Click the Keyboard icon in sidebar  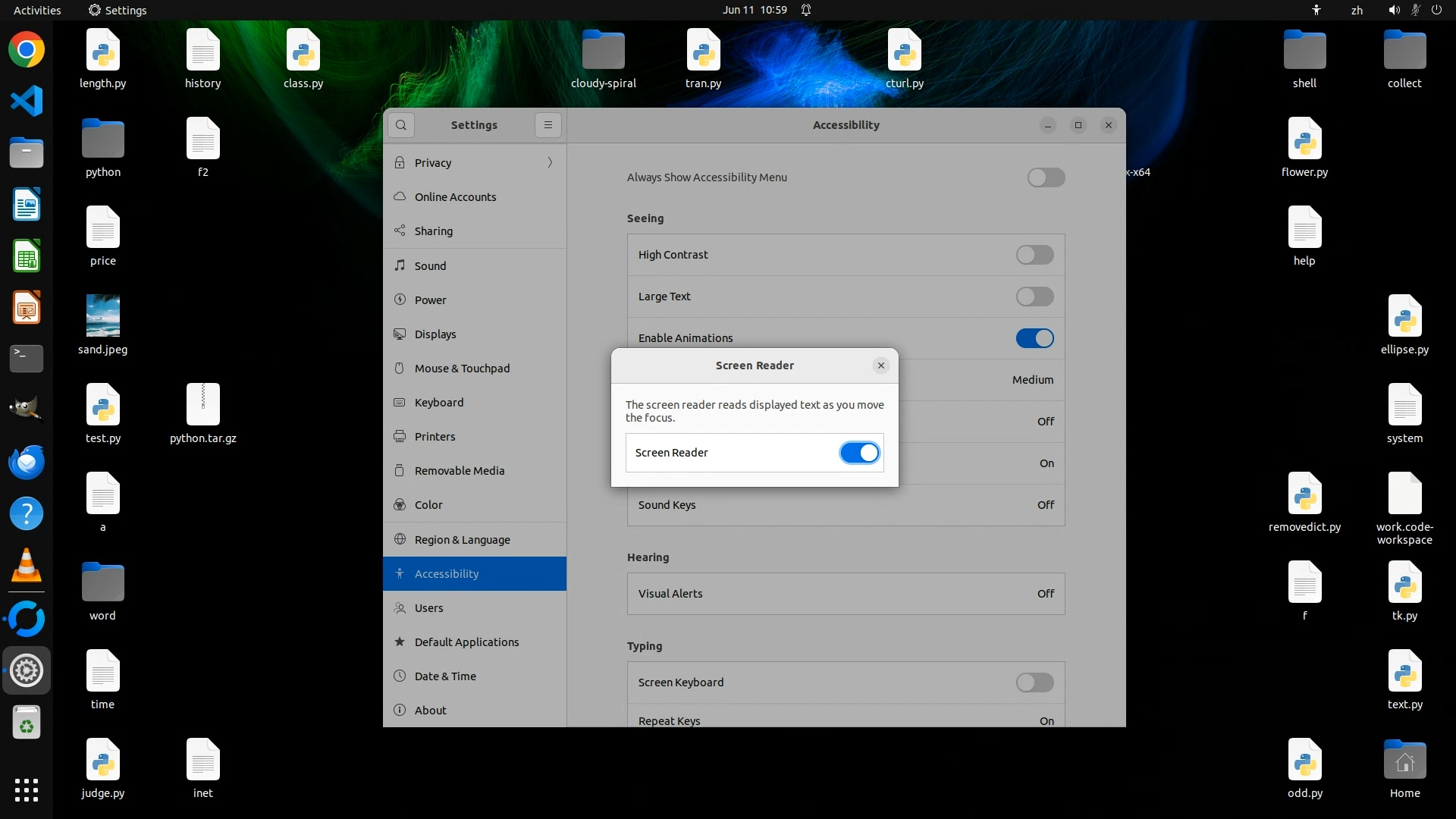pyautogui.click(x=400, y=403)
